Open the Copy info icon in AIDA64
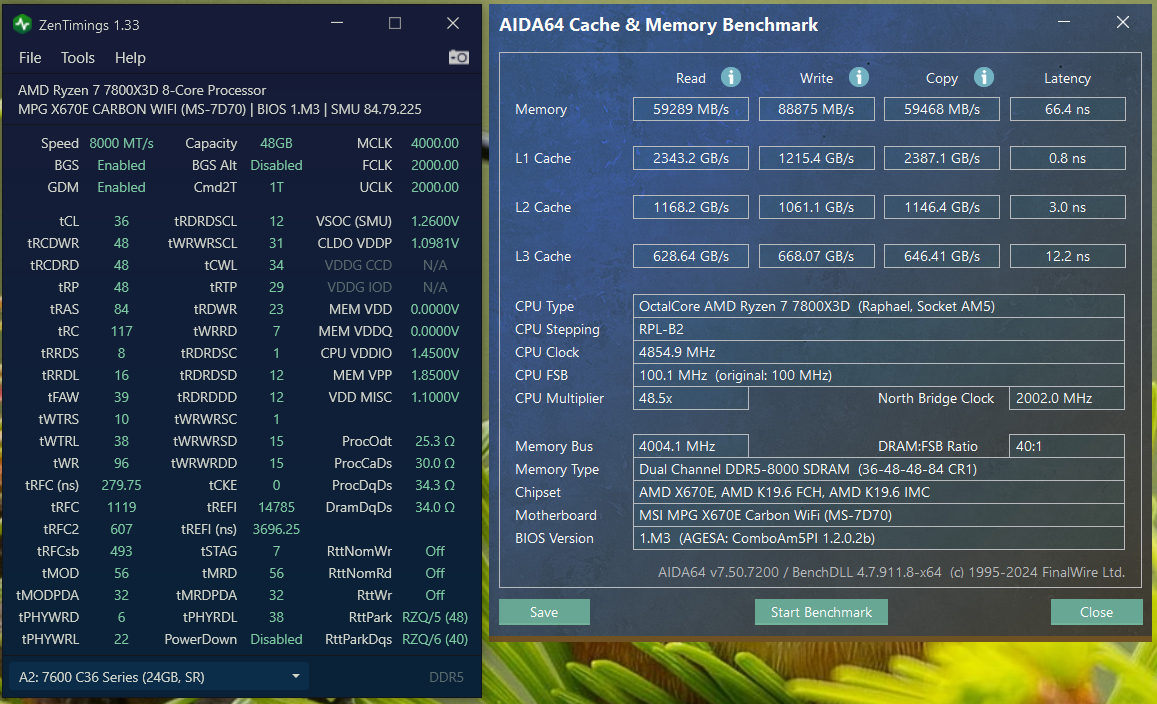Image resolution: width=1157 pixels, height=704 pixels. [x=984, y=77]
